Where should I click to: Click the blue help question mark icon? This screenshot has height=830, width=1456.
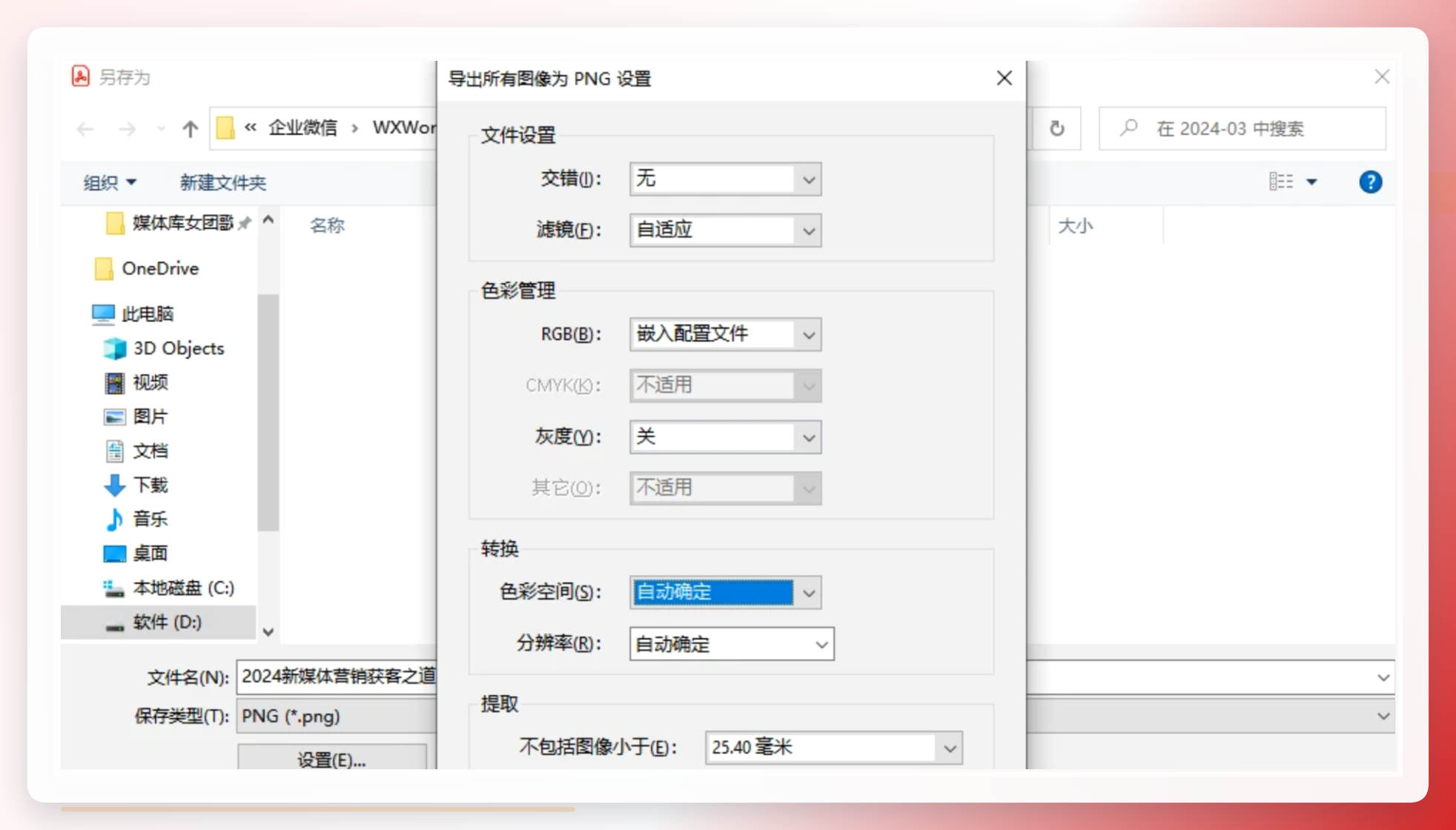click(1371, 182)
